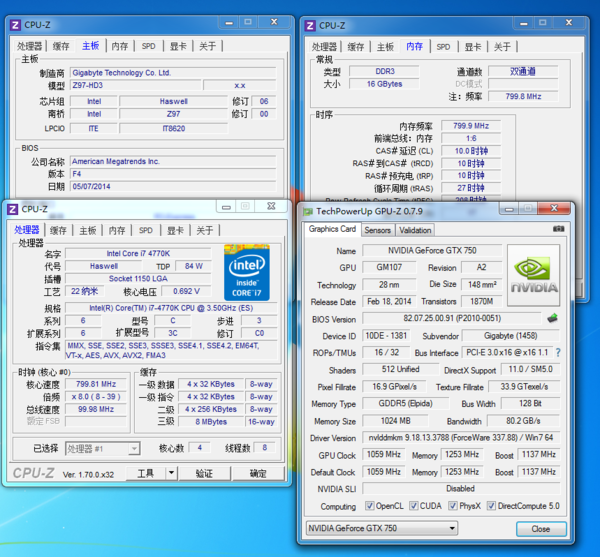Open the 处理器 tab in motherboard CPU-Z window
Image resolution: width=600 pixels, height=557 pixels.
pos(29,46)
